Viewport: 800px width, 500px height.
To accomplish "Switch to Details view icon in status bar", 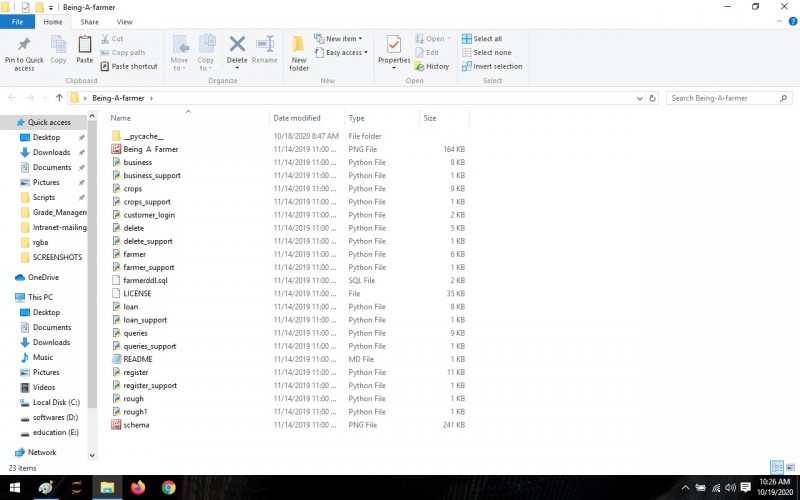I will (x=777, y=467).
